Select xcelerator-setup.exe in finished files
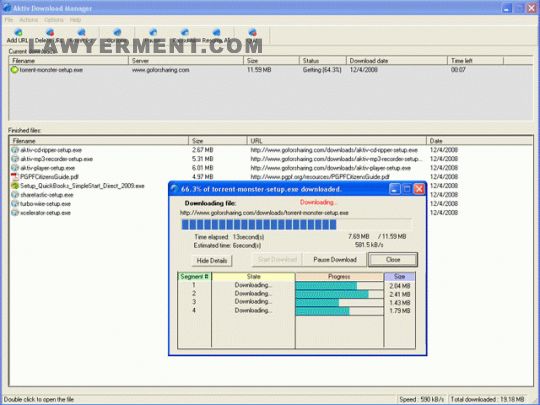 pyautogui.click(x=45, y=213)
